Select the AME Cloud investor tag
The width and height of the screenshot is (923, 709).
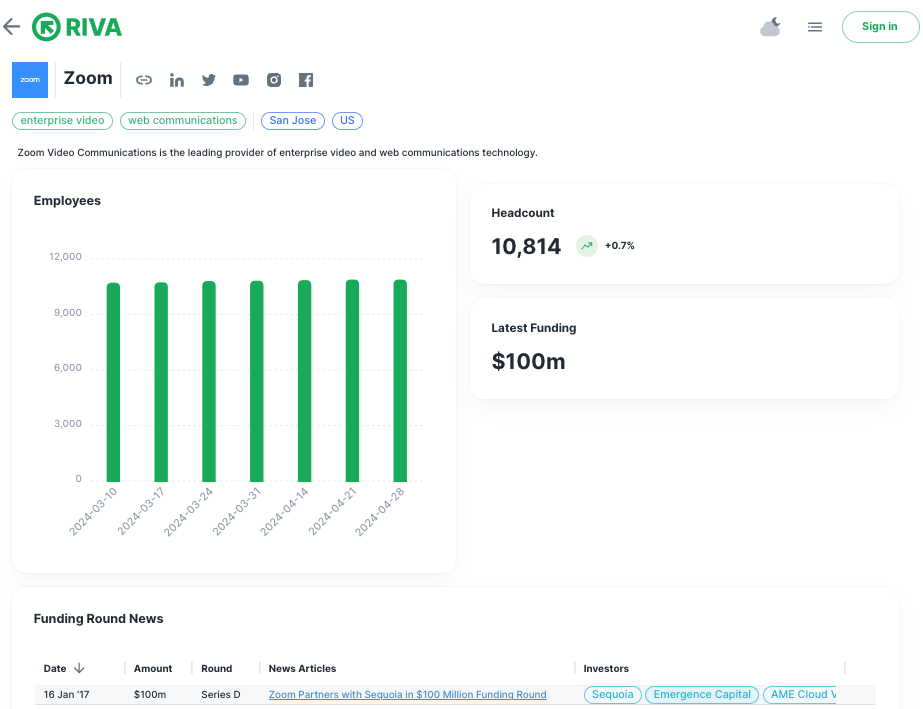tap(800, 694)
